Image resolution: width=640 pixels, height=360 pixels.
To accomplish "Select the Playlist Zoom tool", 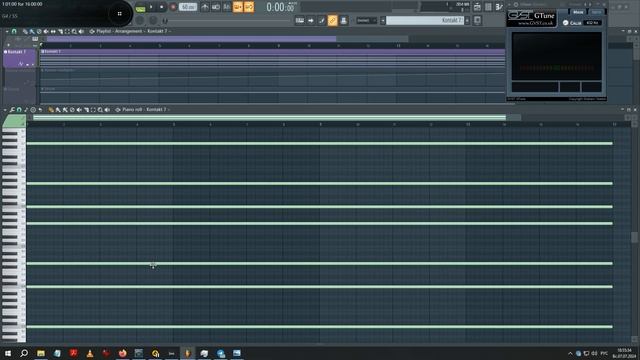I will point(74,31).
